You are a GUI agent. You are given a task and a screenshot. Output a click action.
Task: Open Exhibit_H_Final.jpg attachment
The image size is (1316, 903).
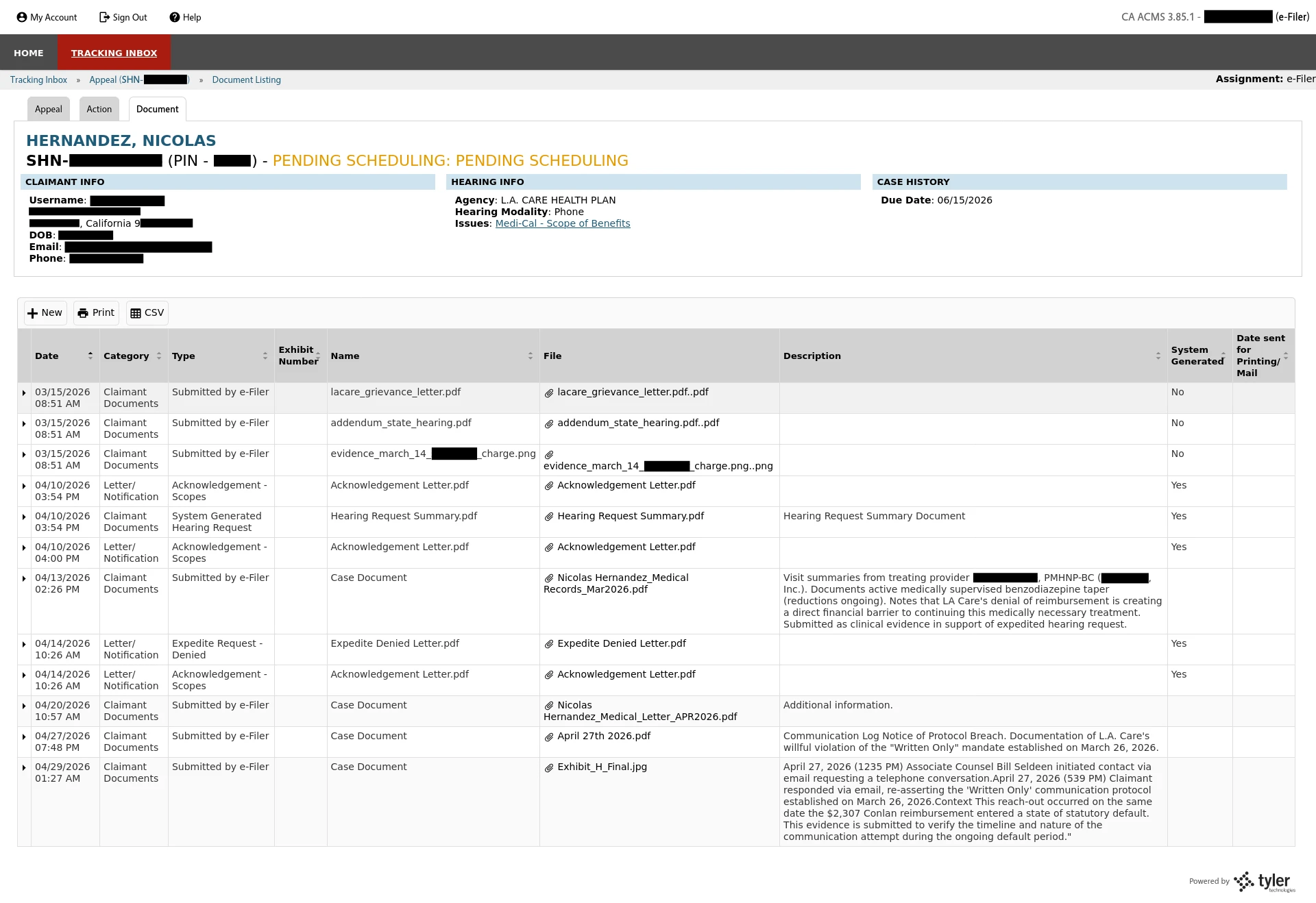click(601, 767)
